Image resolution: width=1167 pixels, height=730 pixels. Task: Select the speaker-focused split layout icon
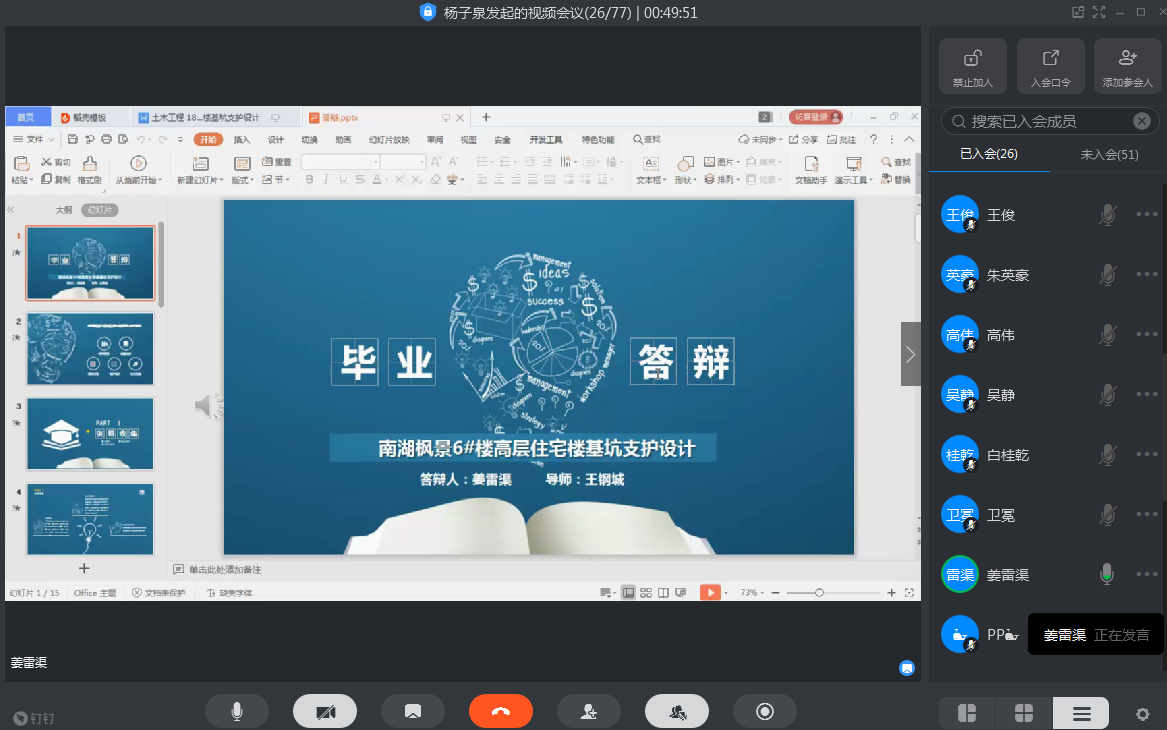click(966, 713)
